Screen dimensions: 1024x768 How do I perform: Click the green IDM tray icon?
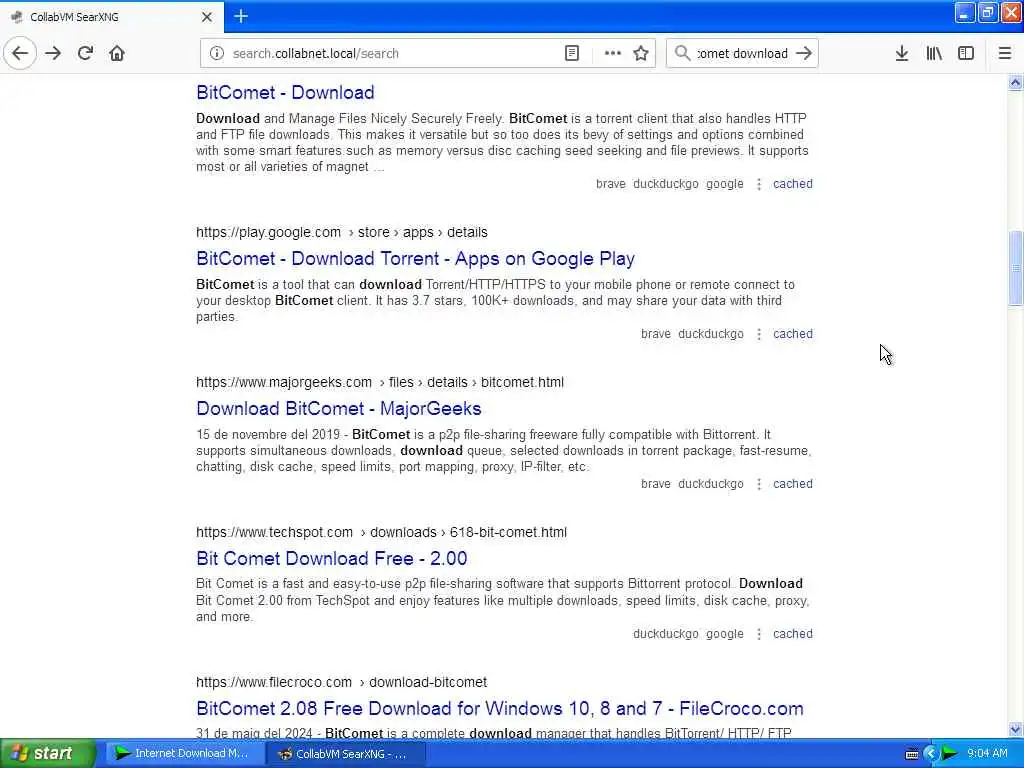(x=949, y=754)
